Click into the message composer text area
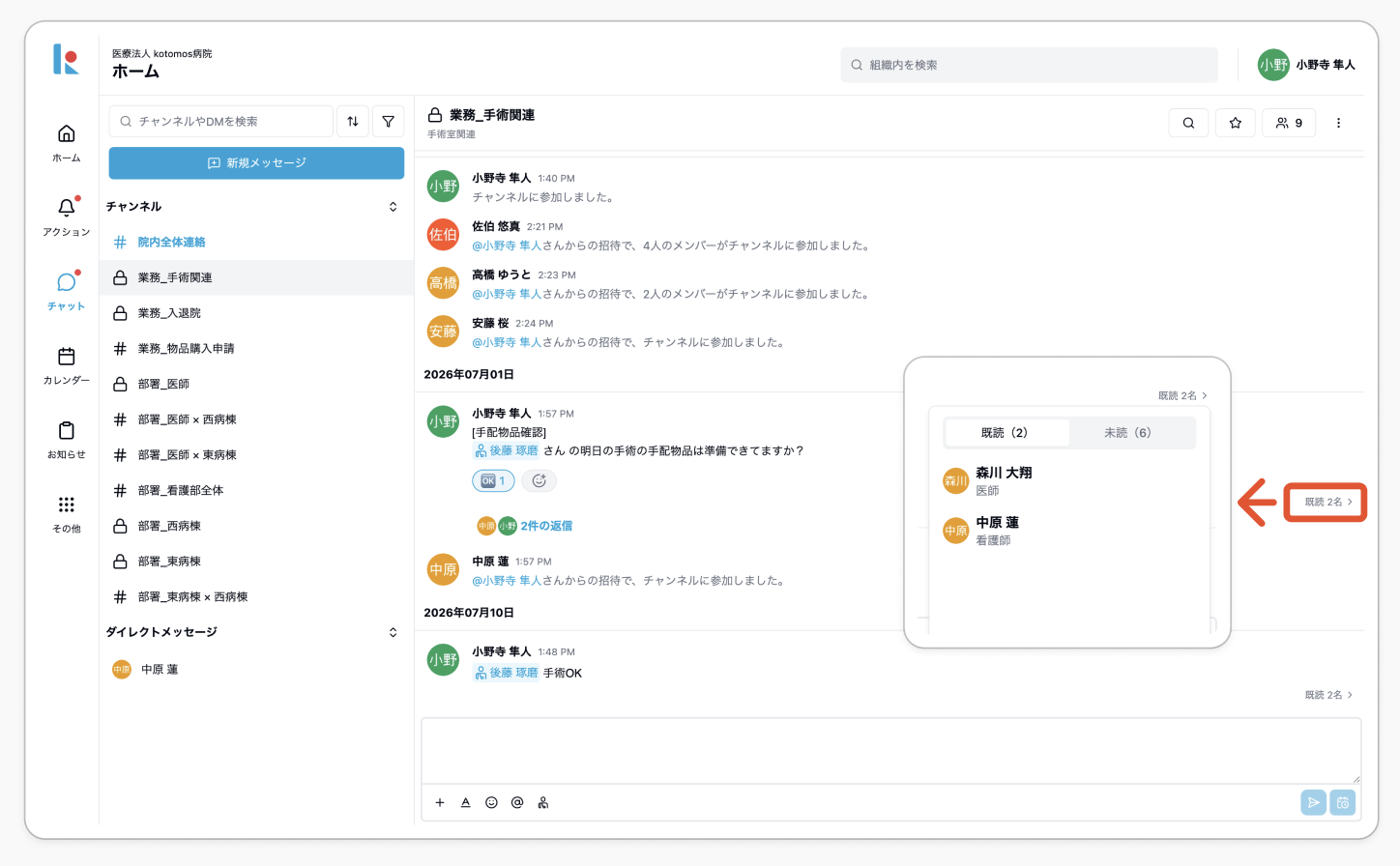Screen dimensions: 1400x866 [x=890, y=751]
